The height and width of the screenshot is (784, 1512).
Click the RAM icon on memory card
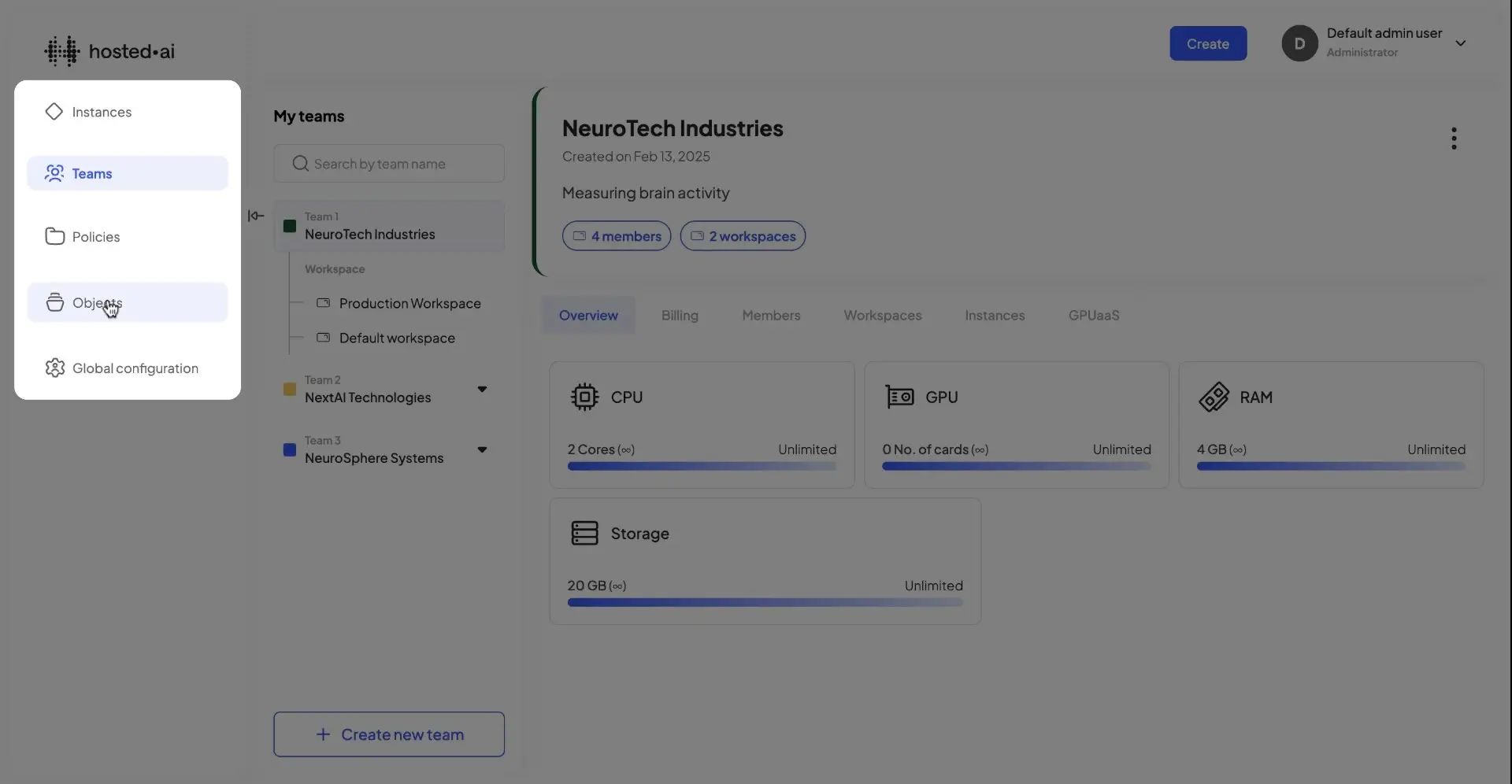coord(1215,396)
